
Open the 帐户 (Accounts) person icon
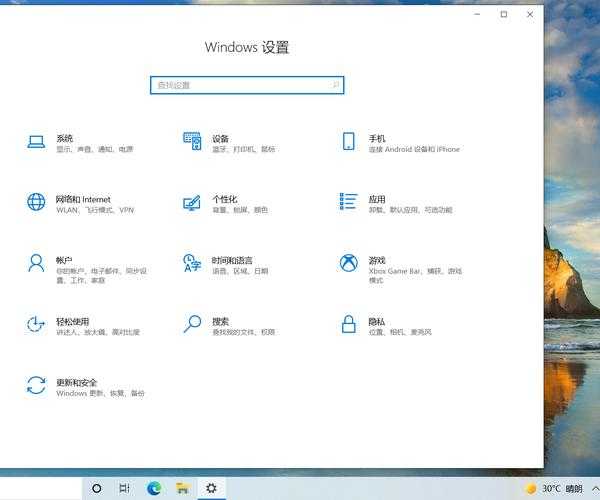click(x=36, y=263)
